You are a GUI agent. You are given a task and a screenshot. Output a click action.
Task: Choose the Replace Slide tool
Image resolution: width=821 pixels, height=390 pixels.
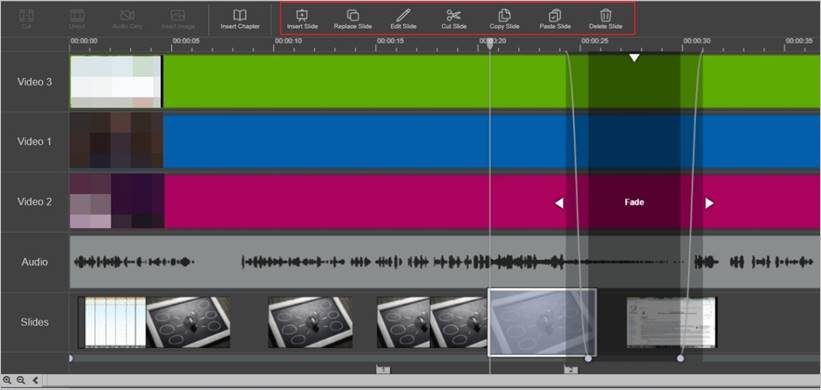pyautogui.click(x=353, y=15)
